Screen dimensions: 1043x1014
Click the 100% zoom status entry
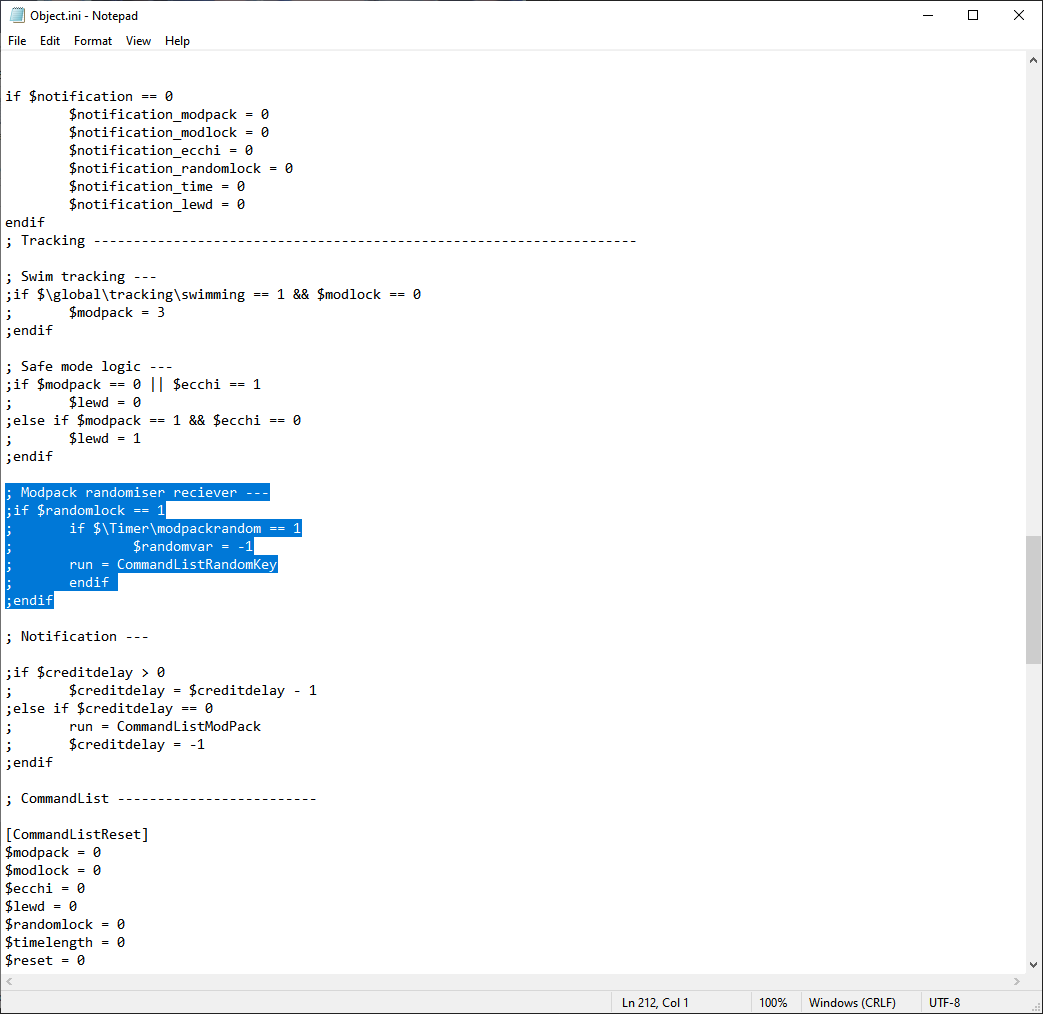click(x=773, y=1003)
